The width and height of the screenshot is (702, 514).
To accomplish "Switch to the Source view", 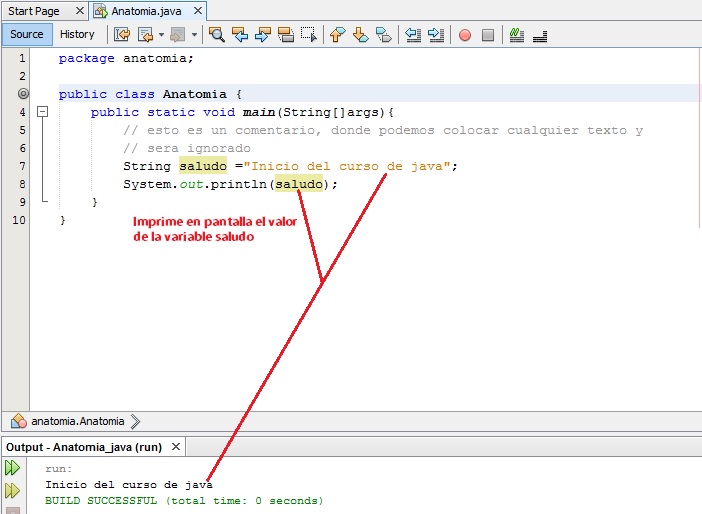I will (x=27, y=34).
